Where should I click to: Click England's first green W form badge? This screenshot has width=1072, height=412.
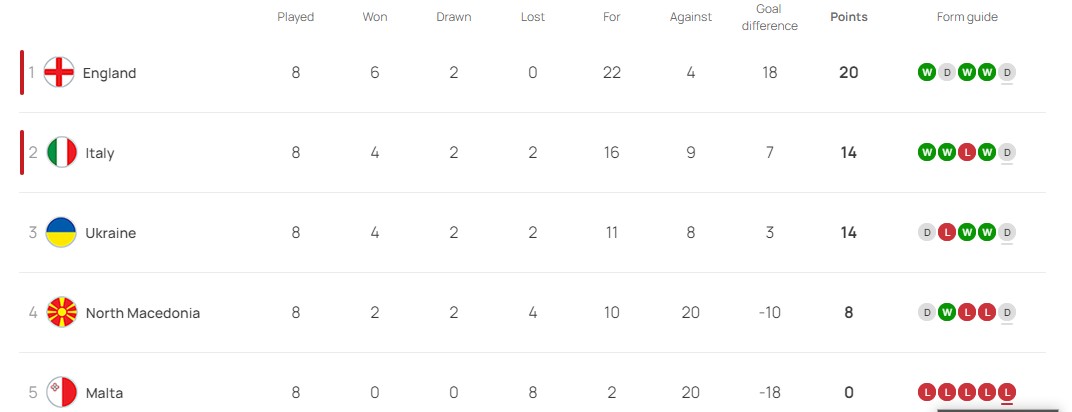(x=927, y=72)
